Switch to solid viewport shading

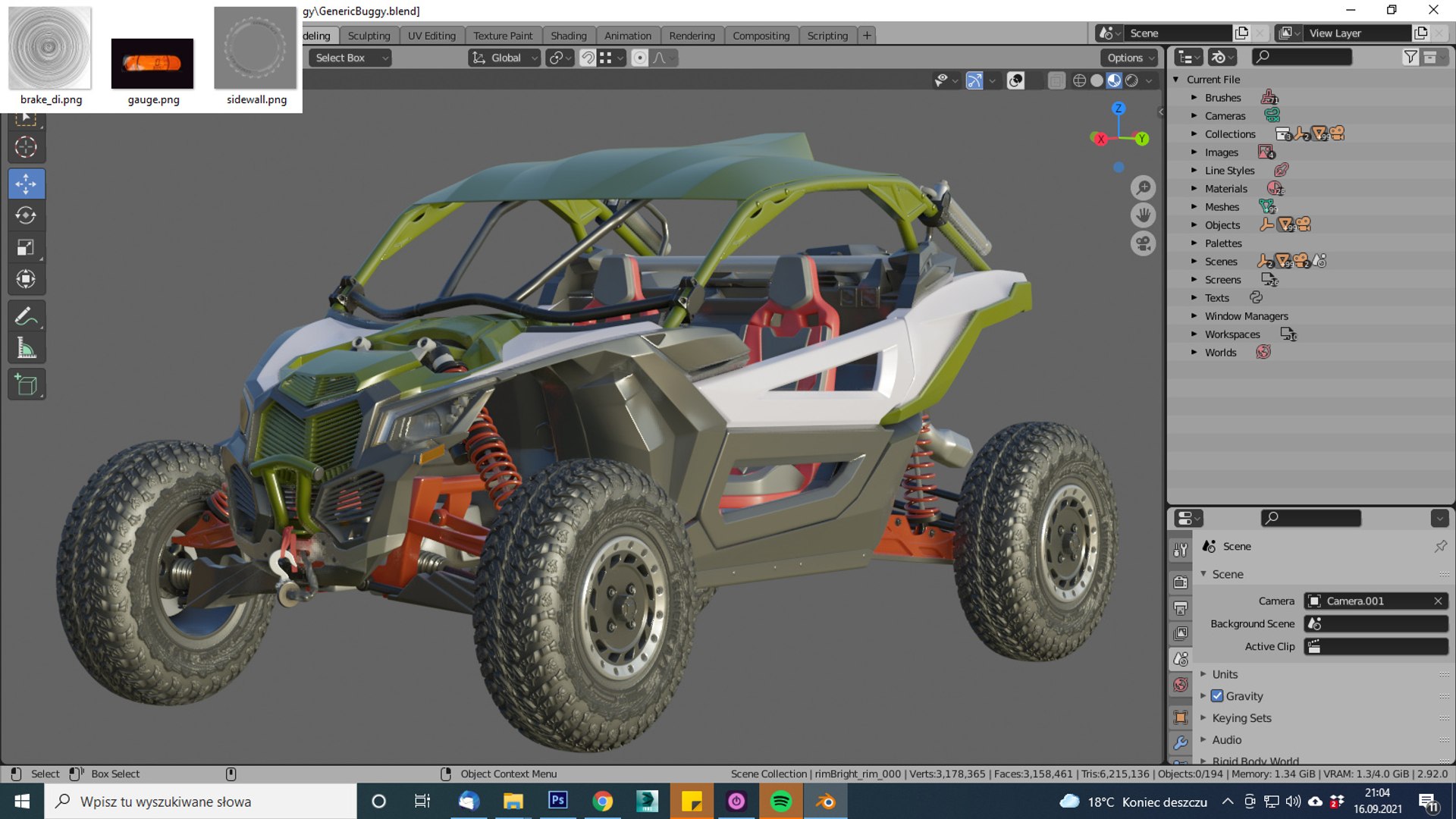pos(1097,80)
